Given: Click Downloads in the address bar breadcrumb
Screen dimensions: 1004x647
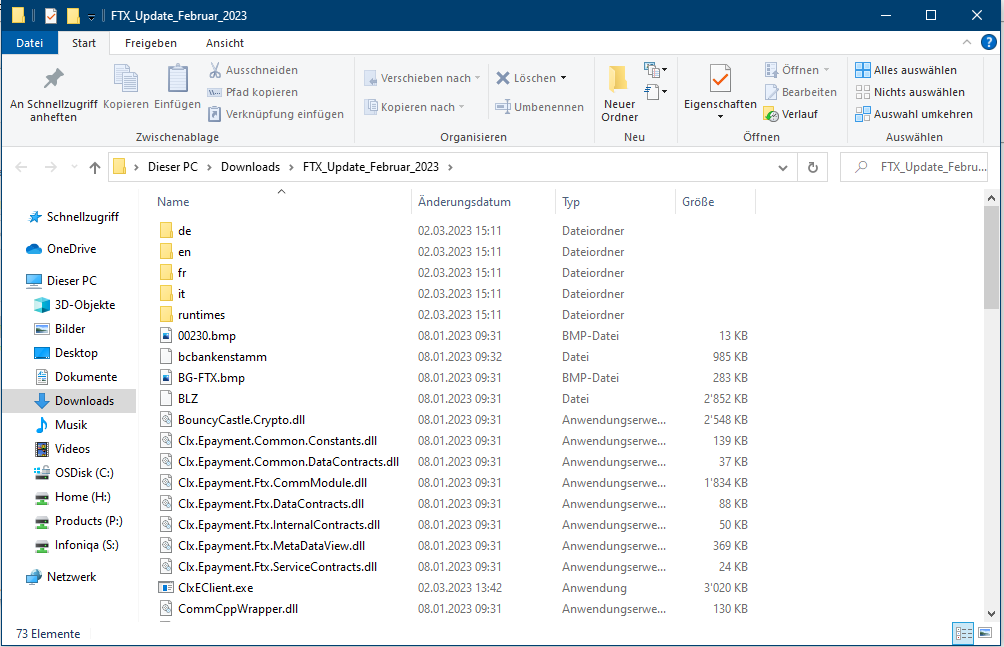Looking at the screenshot, I should (250, 167).
